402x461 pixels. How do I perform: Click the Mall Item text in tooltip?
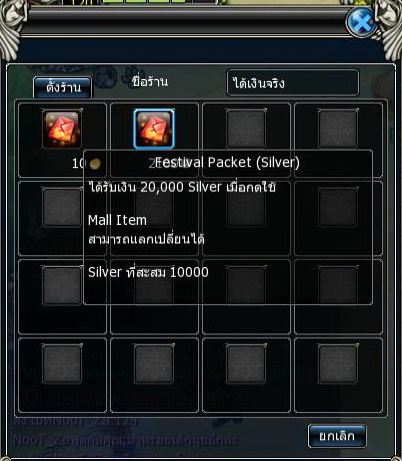point(117,220)
